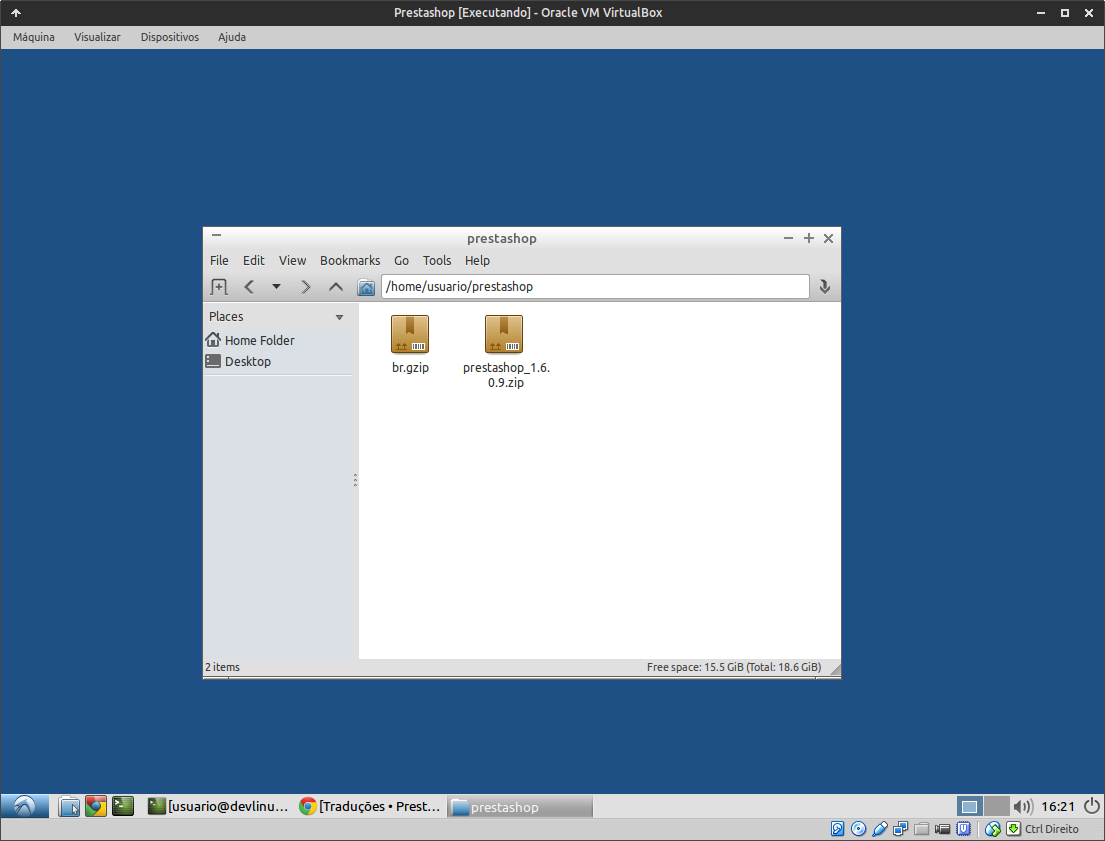Launch Chrome from panel launcher
The width and height of the screenshot is (1105, 841).
tap(96, 806)
